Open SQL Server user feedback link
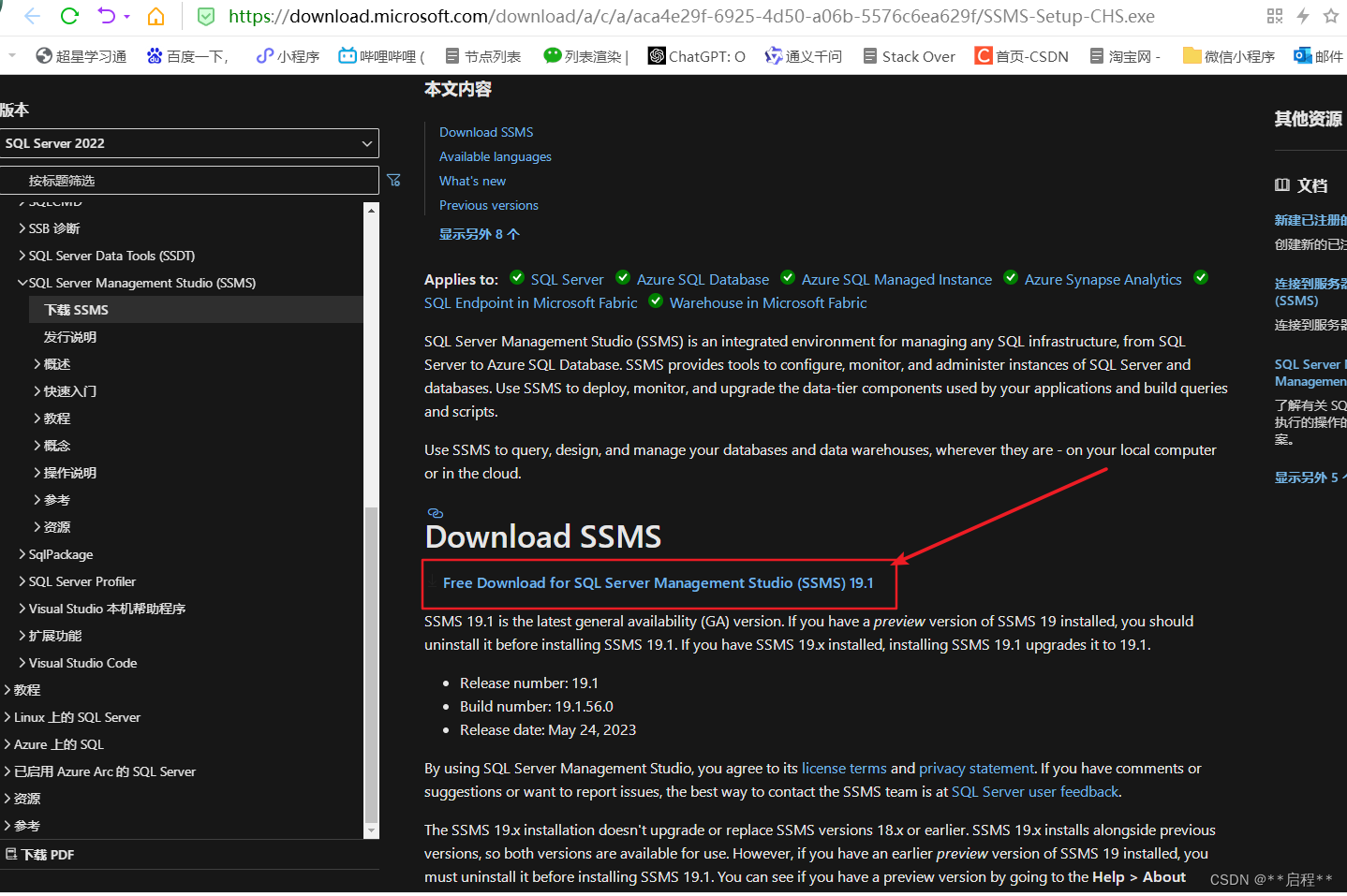The image size is (1347, 896). pos(1035,791)
